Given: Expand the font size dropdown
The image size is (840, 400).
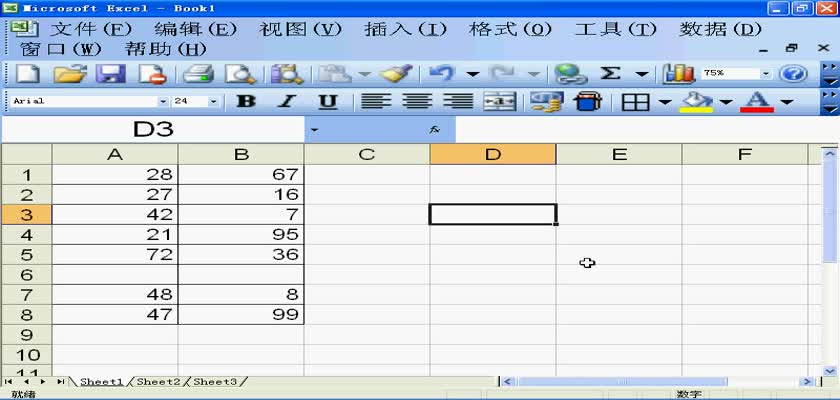Looking at the screenshot, I should [x=213, y=101].
